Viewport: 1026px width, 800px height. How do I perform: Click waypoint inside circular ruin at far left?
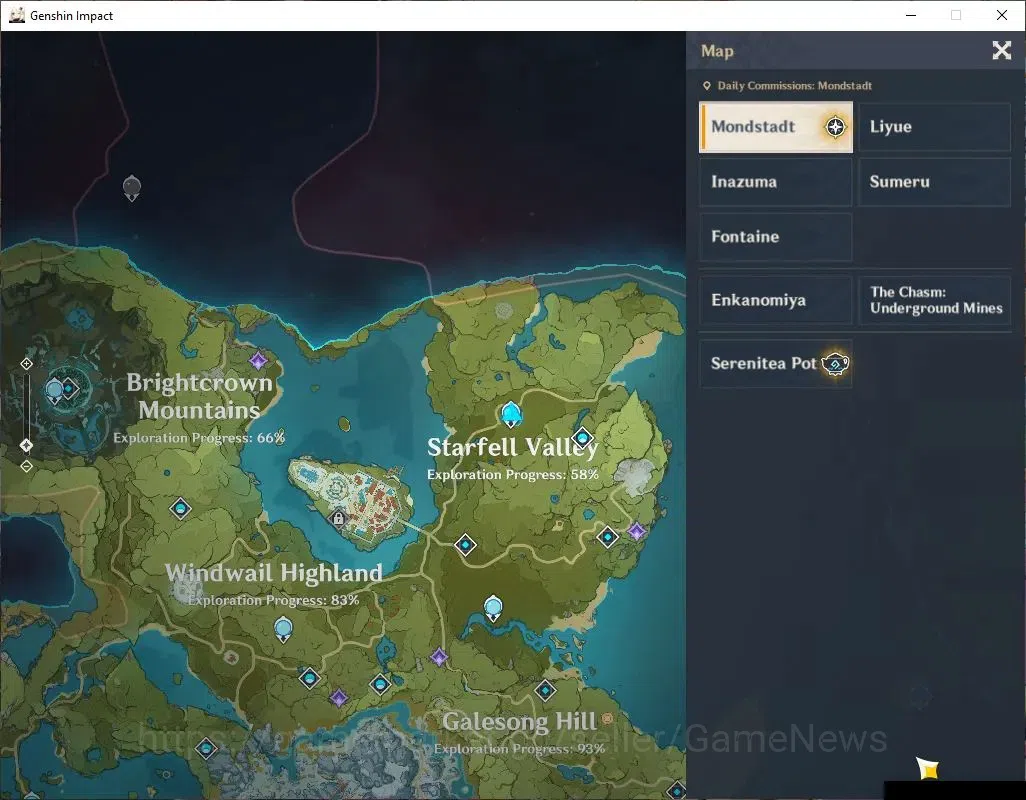tap(69, 389)
